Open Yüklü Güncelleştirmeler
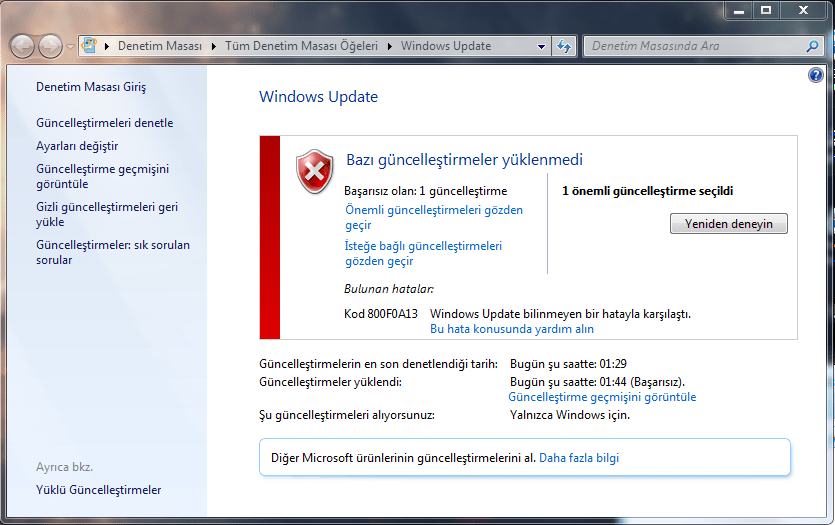 pyautogui.click(x=99, y=490)
